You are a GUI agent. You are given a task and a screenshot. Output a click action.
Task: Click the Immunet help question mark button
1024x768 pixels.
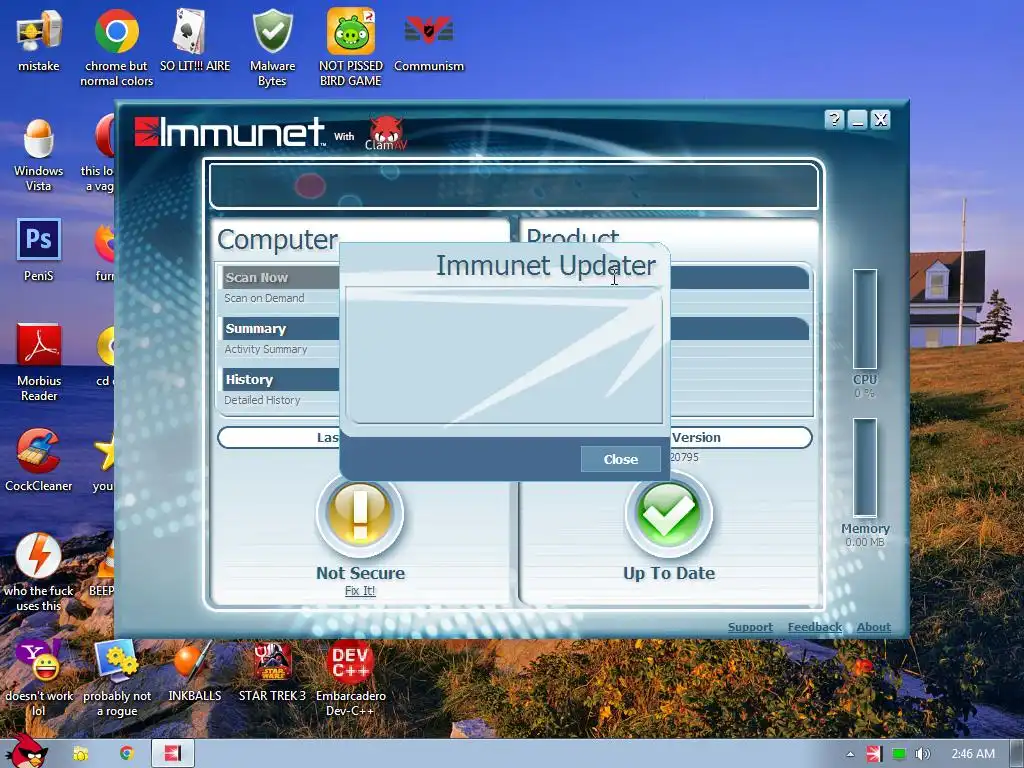click(x=834, y=120)
